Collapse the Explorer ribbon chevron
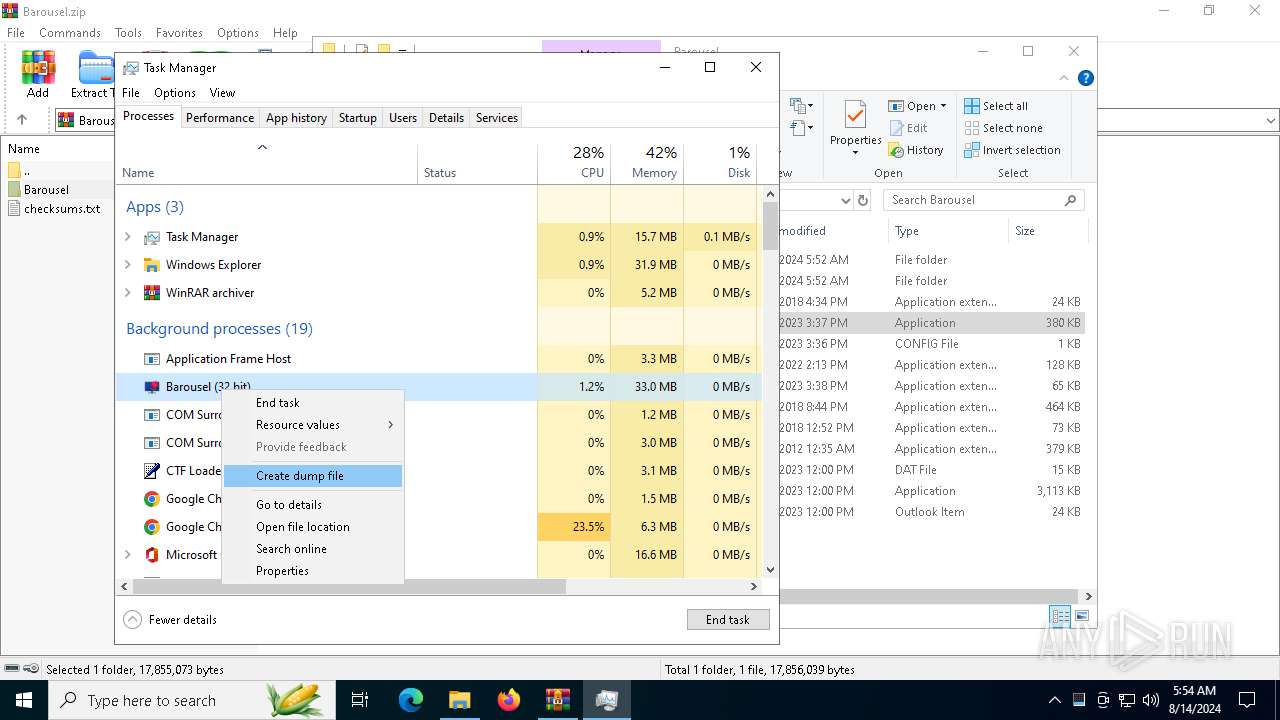This screenshot has height=720, width=1280. click(x=1065, y=78)
